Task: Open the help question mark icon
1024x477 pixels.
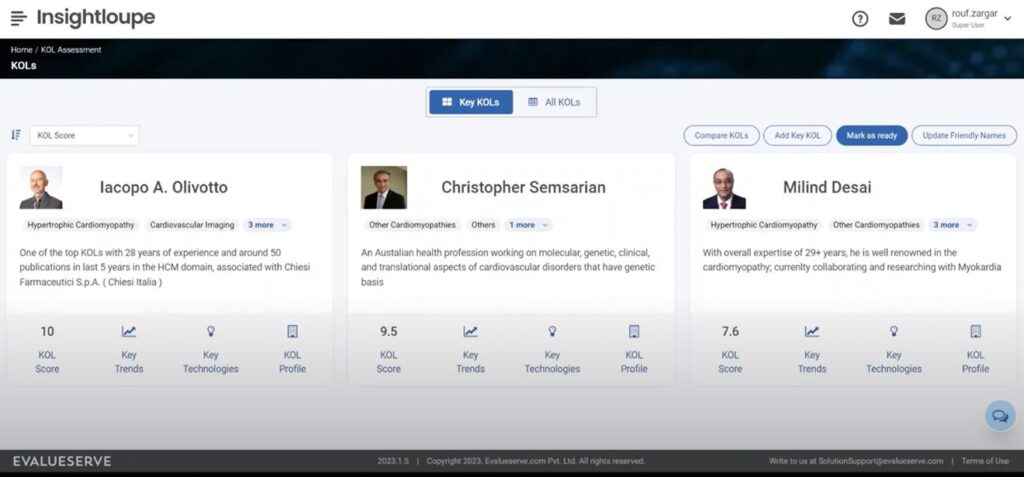Action: [x=860, y=19]
